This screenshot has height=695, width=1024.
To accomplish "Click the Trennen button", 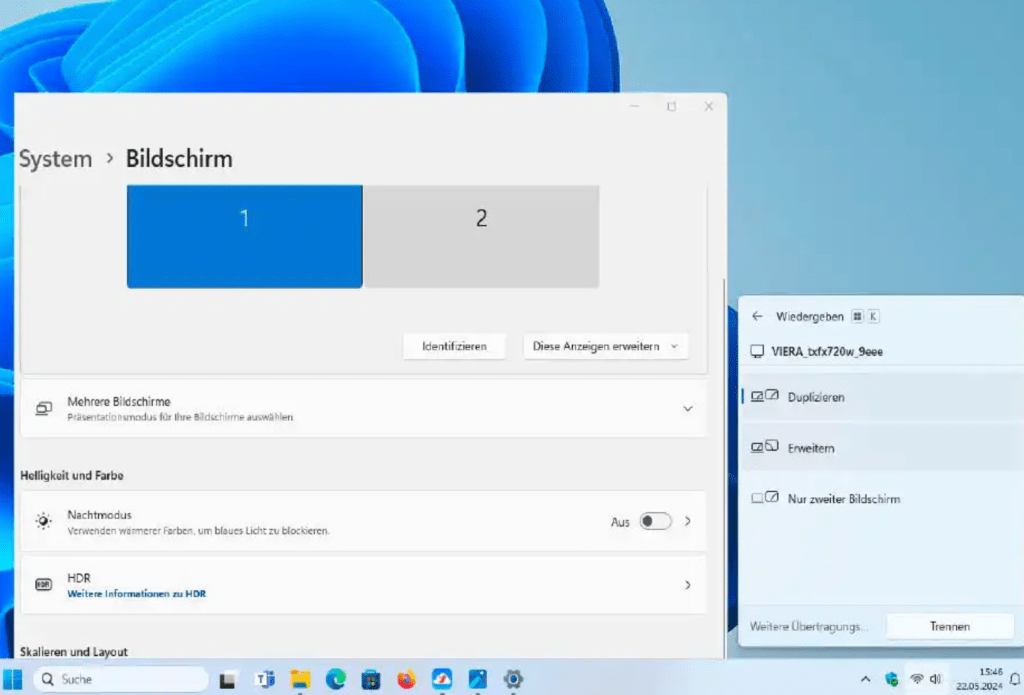I will [x=949, y=626].
